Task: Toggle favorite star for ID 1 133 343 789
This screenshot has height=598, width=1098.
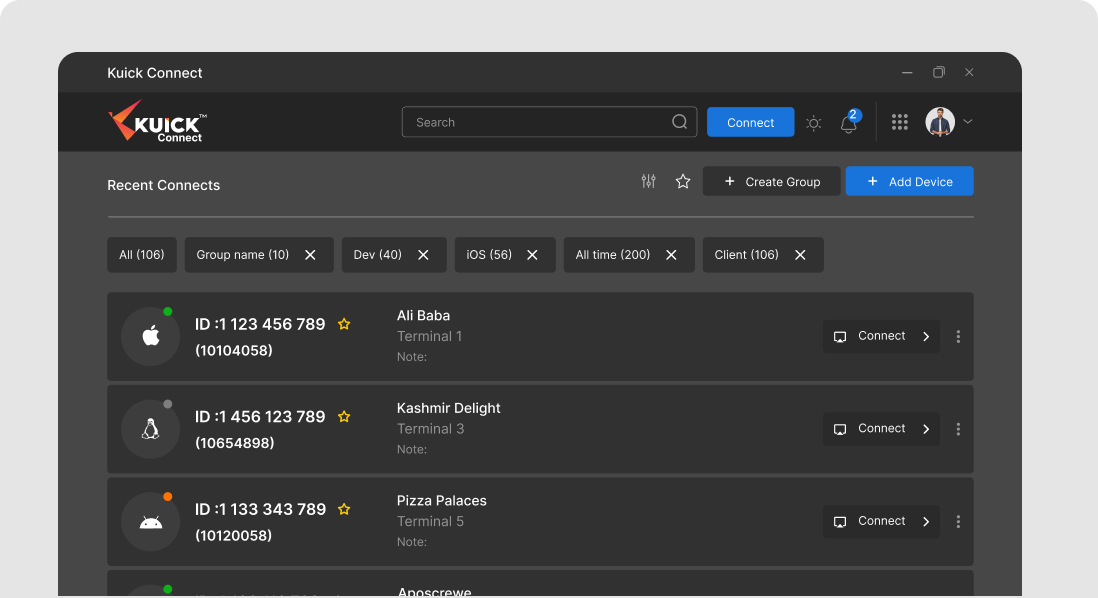Action: [x=344, y=509]
